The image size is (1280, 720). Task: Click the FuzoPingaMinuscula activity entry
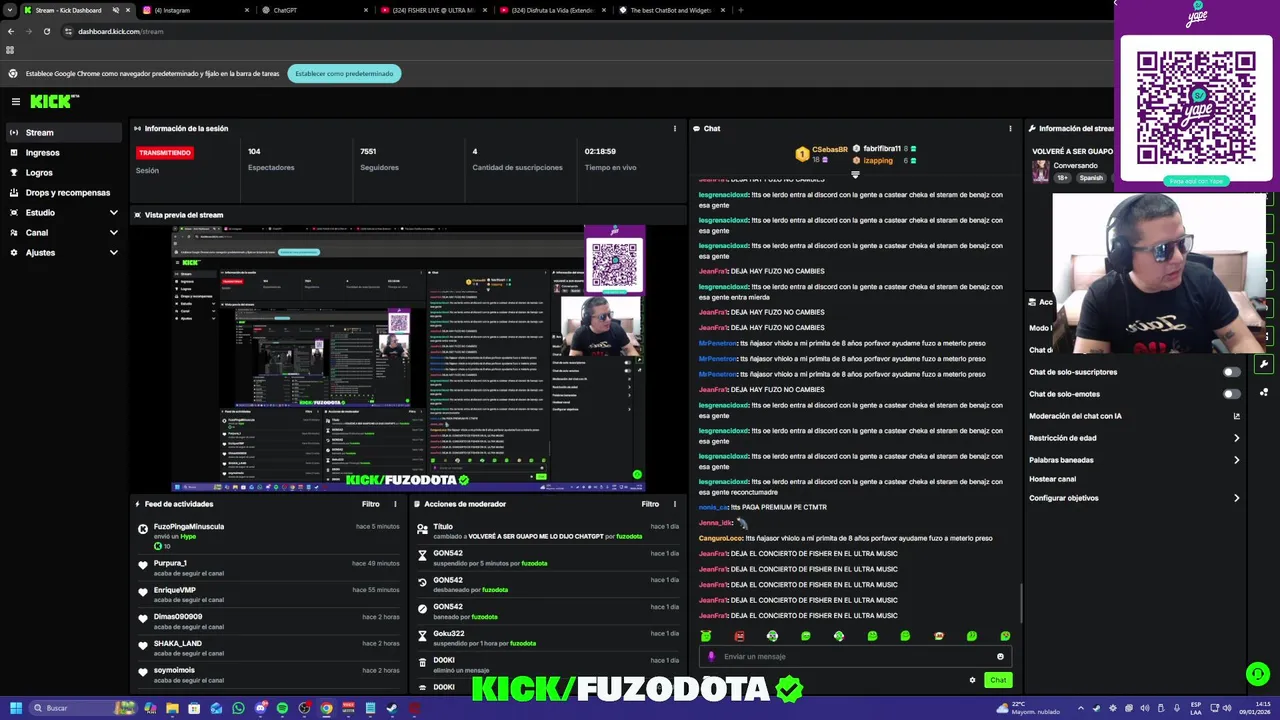coord(270,536)
